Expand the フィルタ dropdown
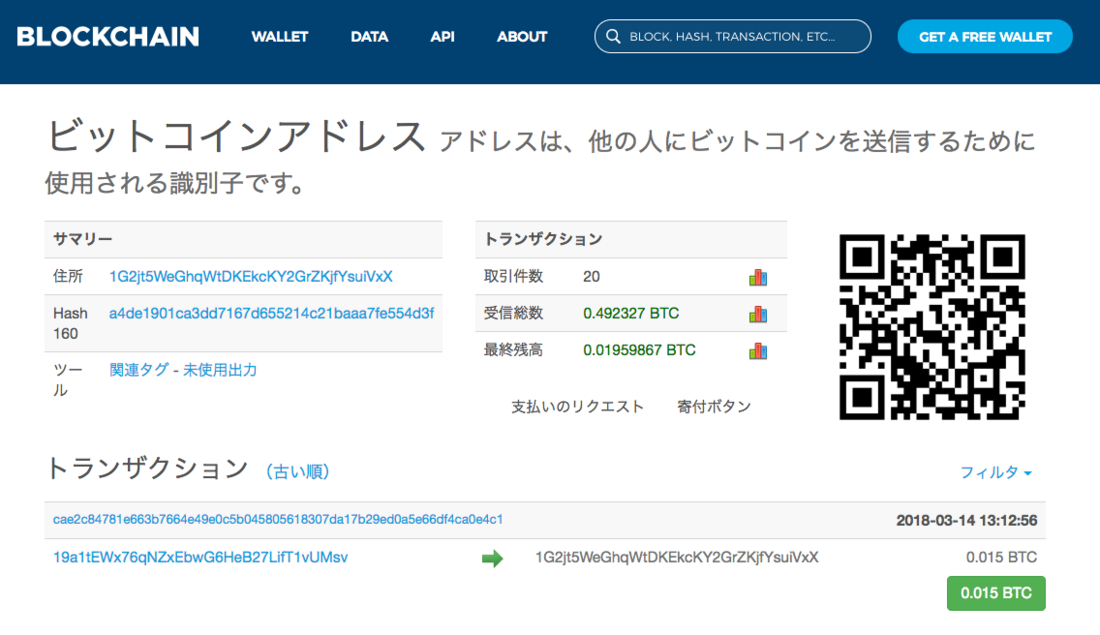1100x635 pixels. point(995,472)
